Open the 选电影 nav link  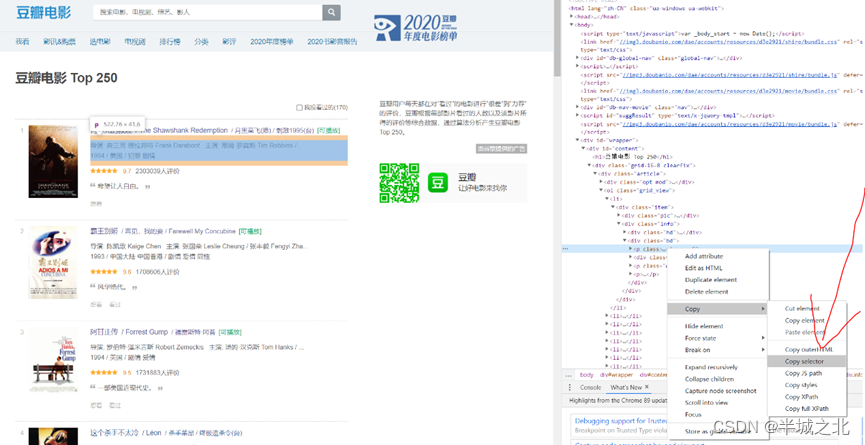(100, 42)
